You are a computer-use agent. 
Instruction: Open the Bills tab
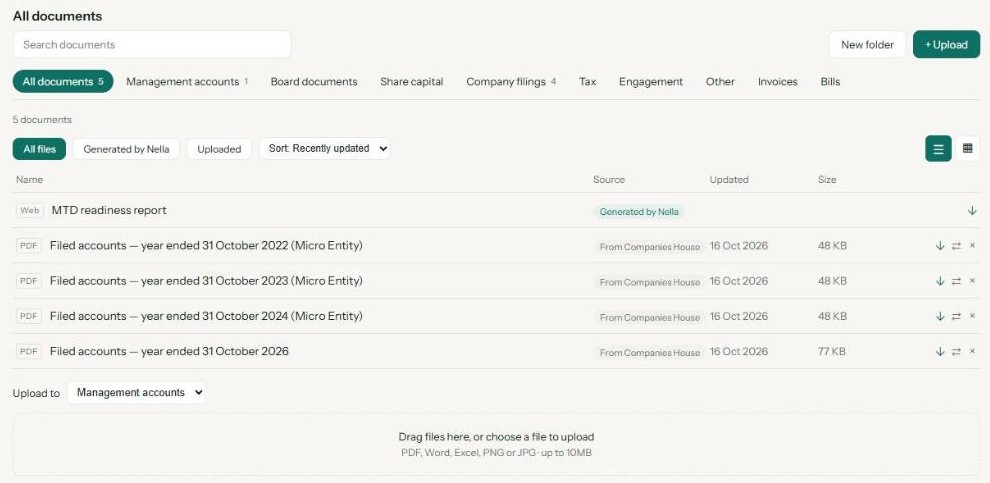click(x=830, y=81)
